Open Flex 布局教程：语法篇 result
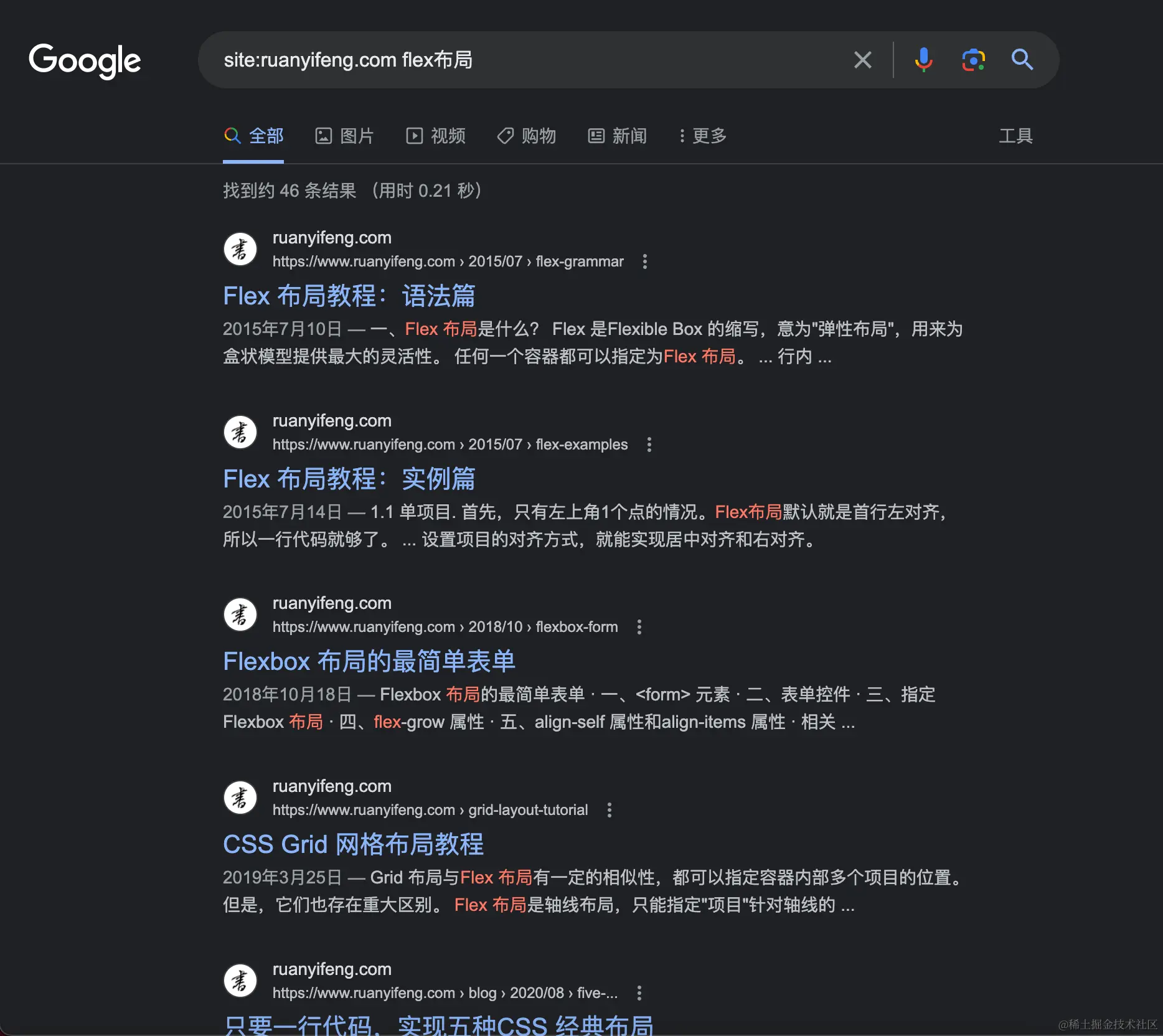Image resolution: width=1163 pixels, height=1036 pixels. click(x=349, y=296)
